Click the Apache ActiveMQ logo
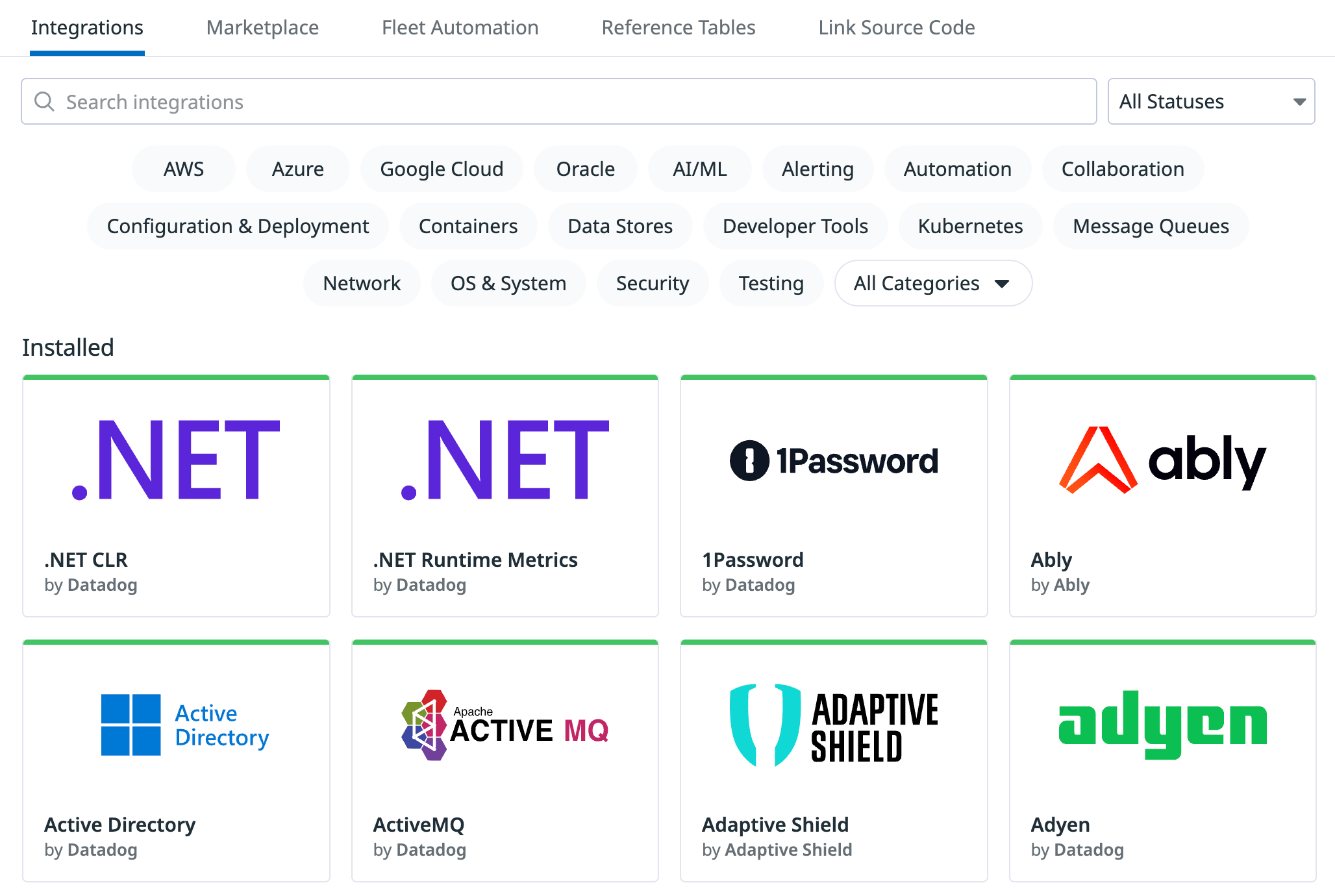The width and height of the screenshot is (1335, 896). click(505, 725)
